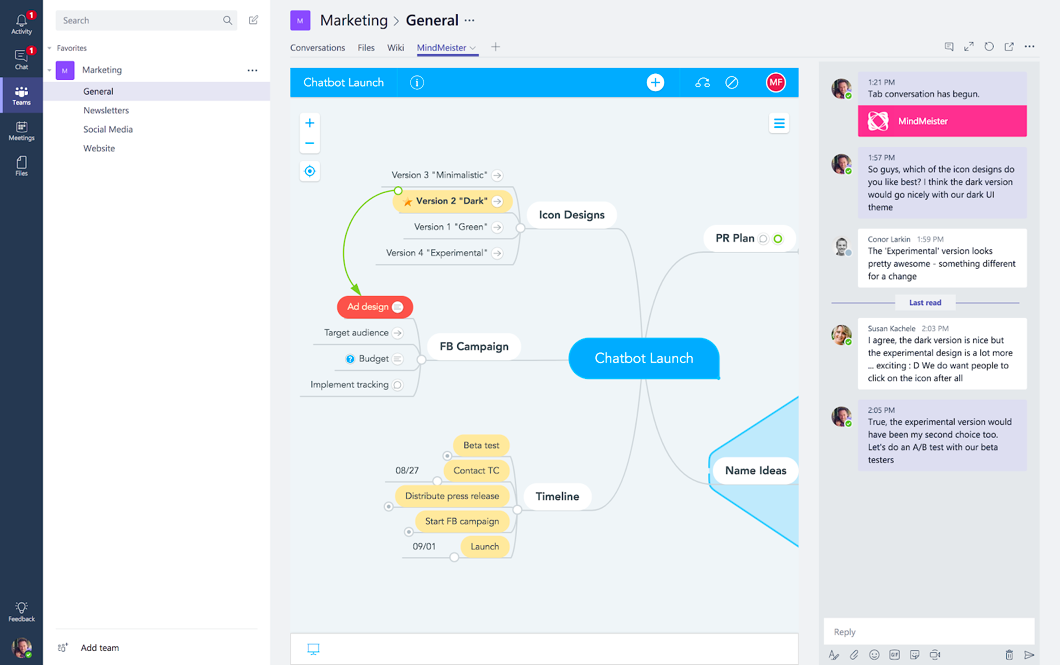Switch to Chat using the sidebar icon
1060x665 pixels.
(21, 57)
